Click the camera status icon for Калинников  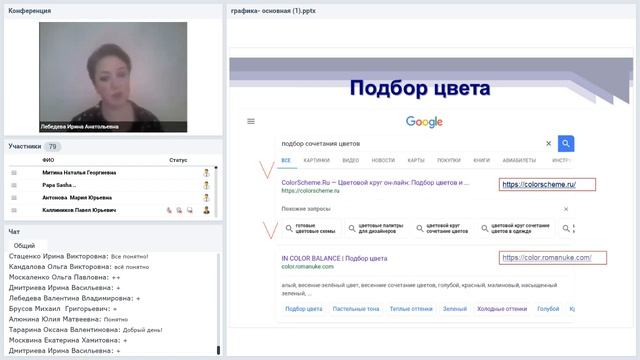click(179, 210)
